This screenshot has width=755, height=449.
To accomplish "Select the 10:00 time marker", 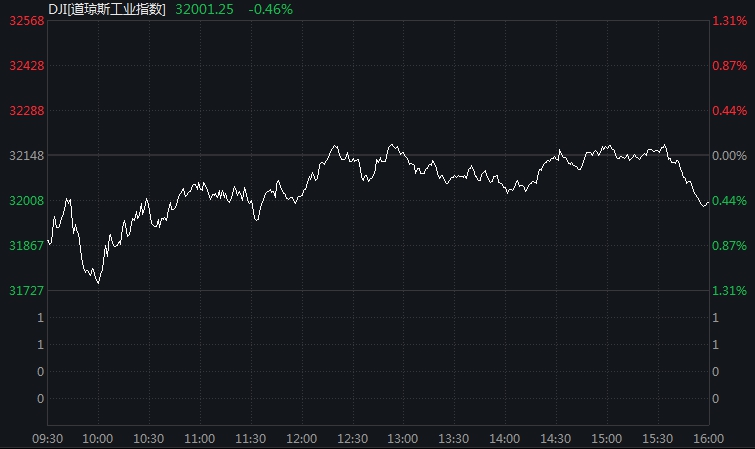I will (x=97, y=438).
